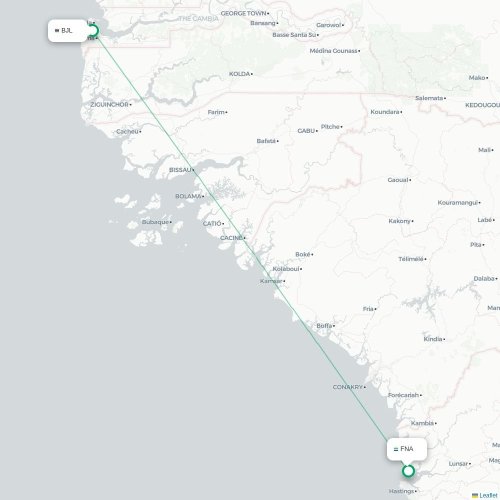The image size is (500, 500).
Task: Click the Leaflet flag logo icon
Action: (x=475, y=496)
